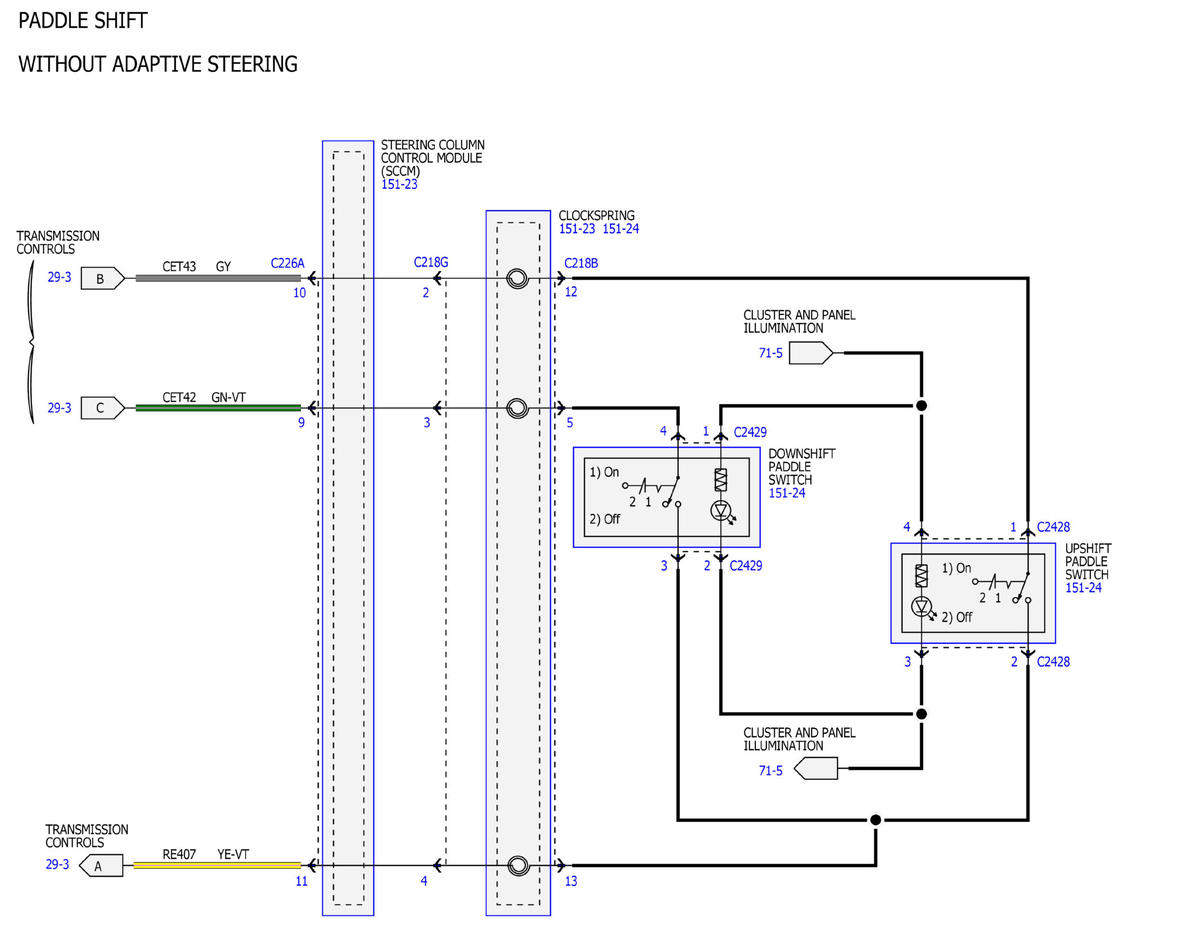Click the GY wire color label

click(x=224, y=267)
